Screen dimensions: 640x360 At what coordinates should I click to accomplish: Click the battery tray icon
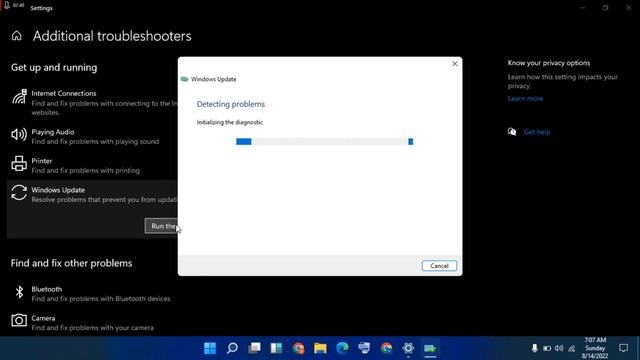click(x=547, y=348)
